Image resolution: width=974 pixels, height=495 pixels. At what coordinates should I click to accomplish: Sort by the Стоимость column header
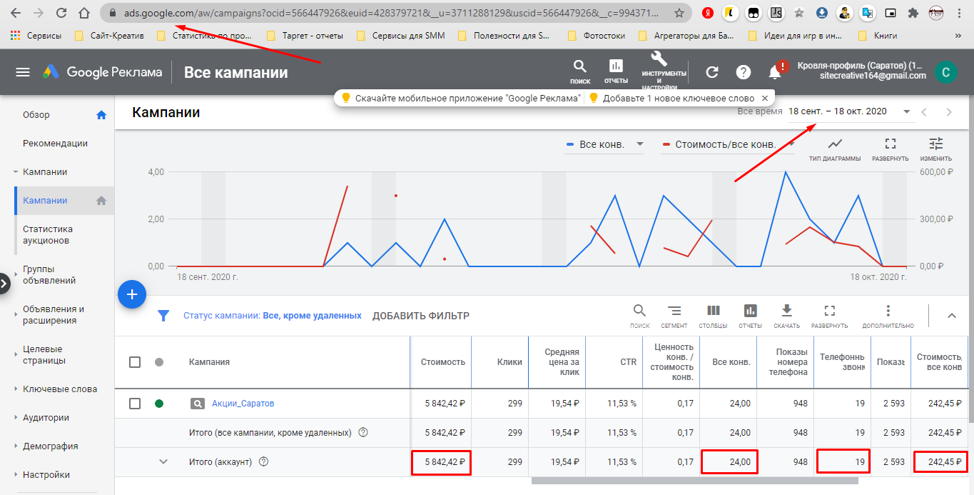click(x=443, y=361)
